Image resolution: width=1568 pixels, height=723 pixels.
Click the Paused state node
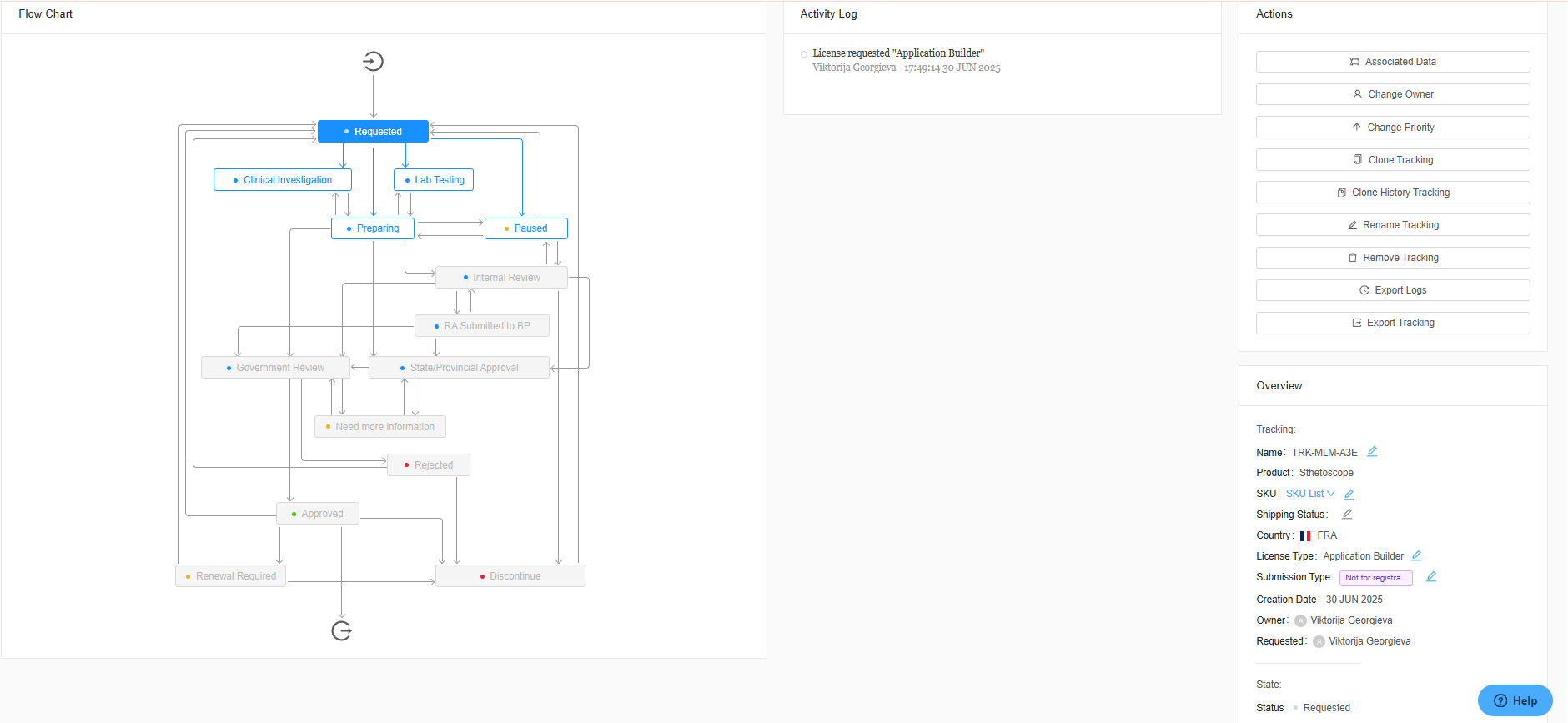(x=526, y=228)
